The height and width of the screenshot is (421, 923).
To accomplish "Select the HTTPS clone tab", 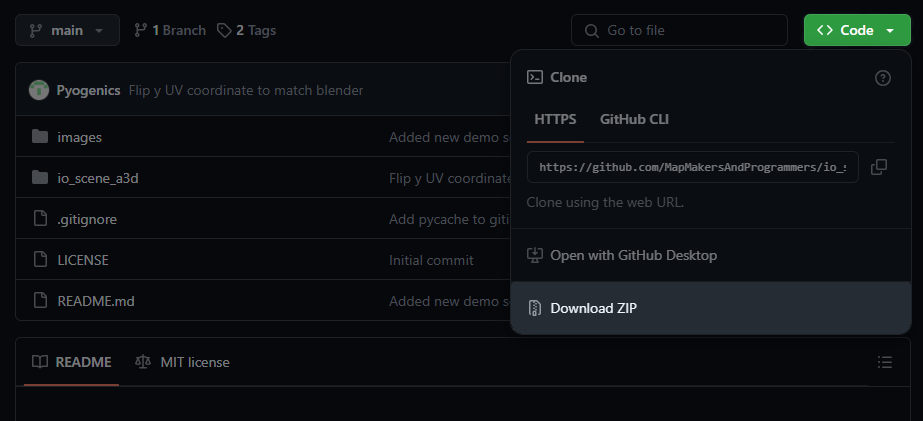I will click(555, 119).
